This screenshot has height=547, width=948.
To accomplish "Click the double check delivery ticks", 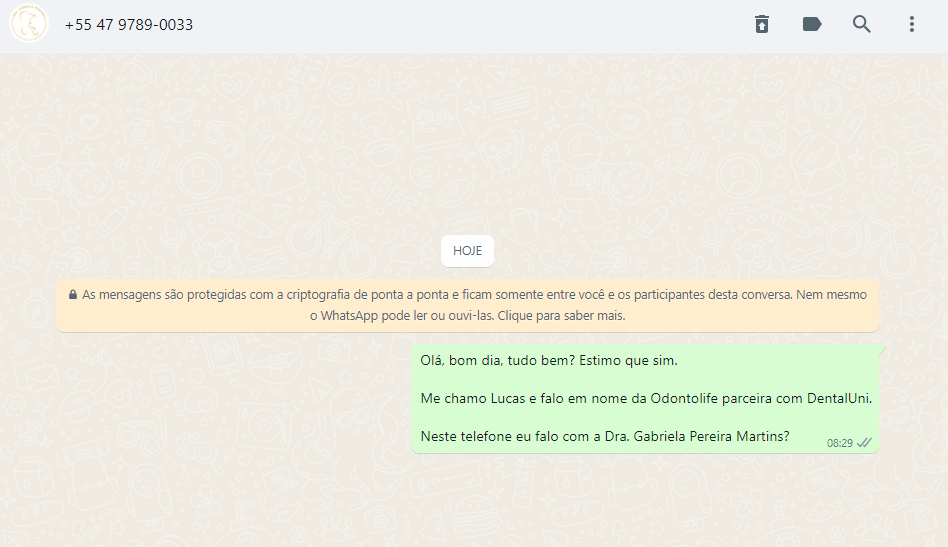I will pos(864,442).
